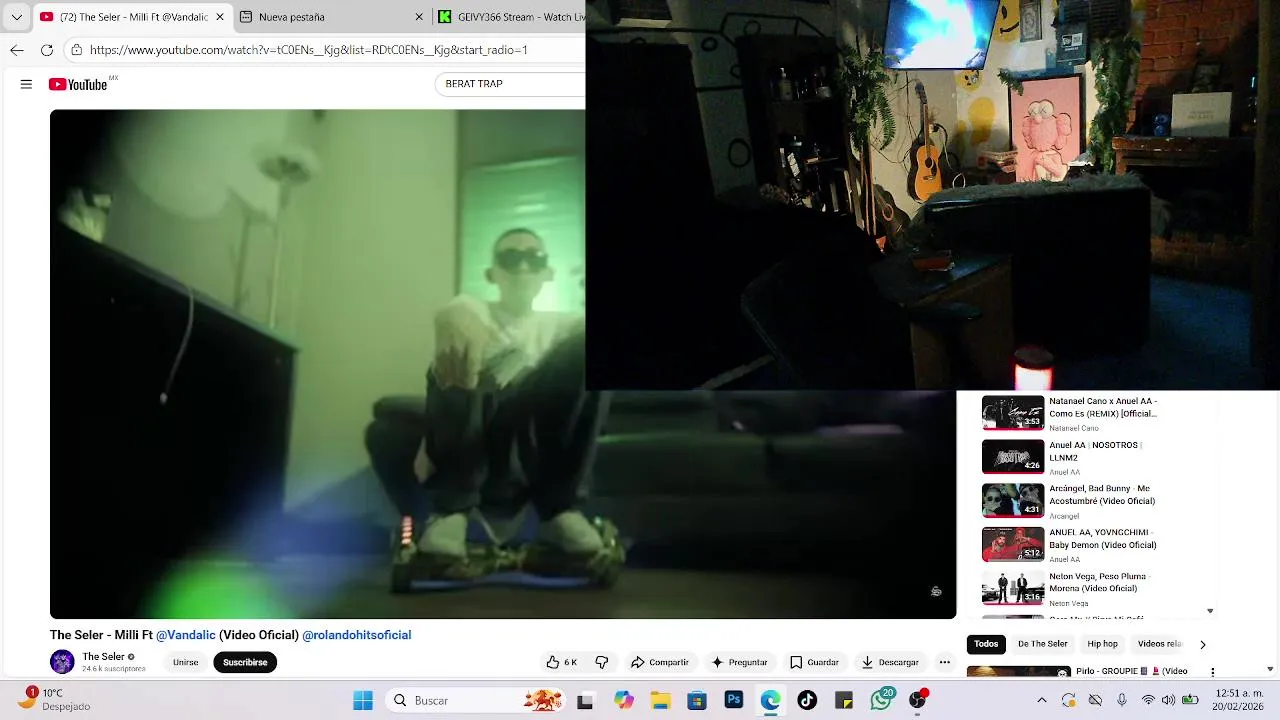1280x720 pixels.
Task: Open options menu for Pirlo - GROUPIE video
Action: [1212, 672]
